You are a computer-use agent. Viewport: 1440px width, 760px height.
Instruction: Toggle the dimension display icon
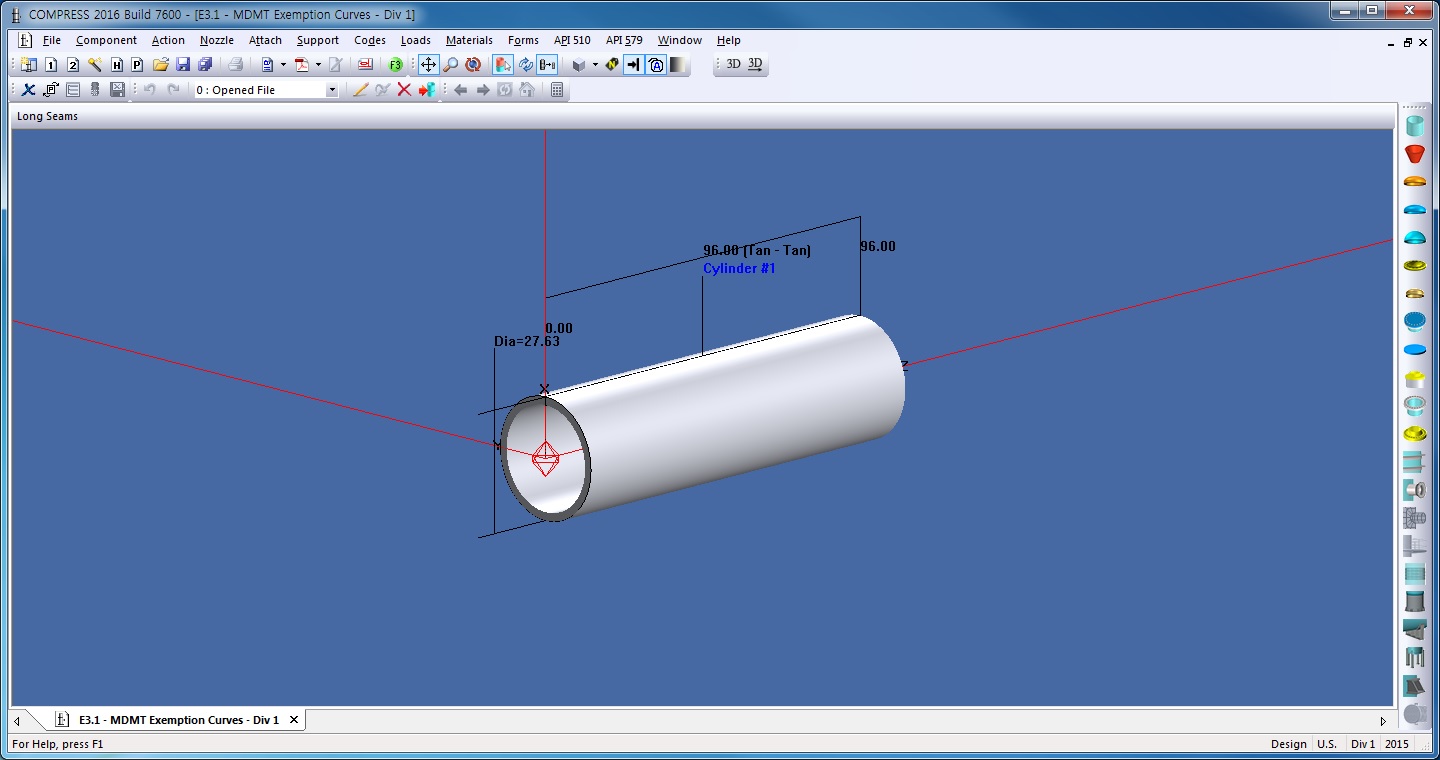coord(547,65)
